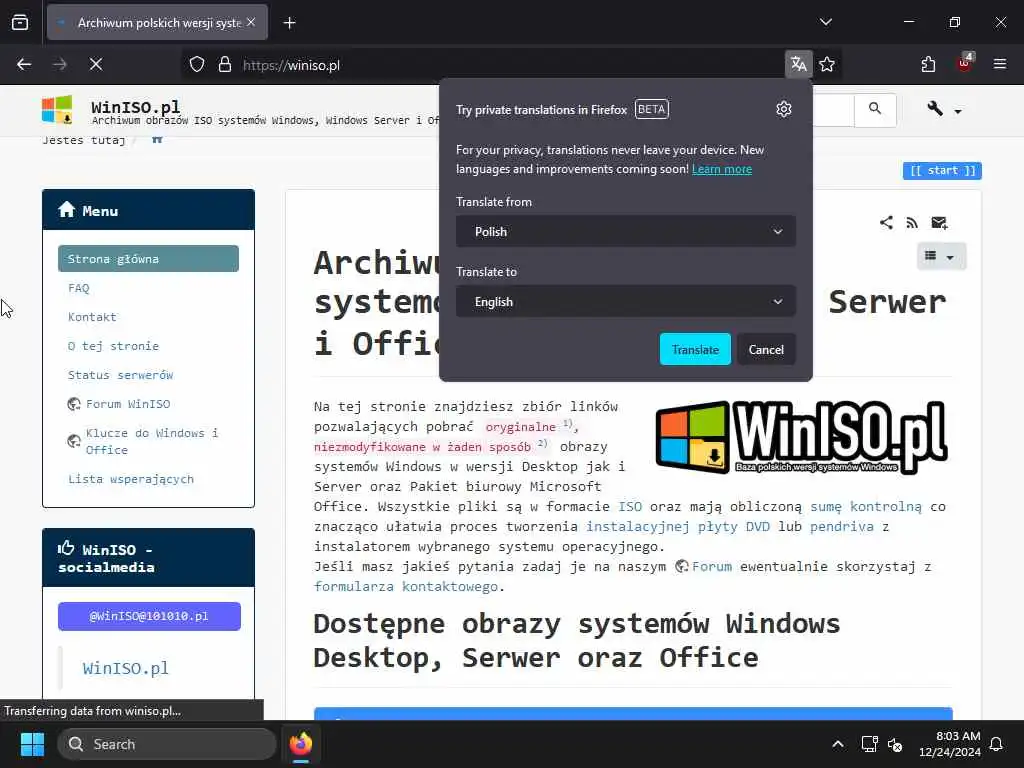Bookmark this page with the star icon

pos(827,64)
